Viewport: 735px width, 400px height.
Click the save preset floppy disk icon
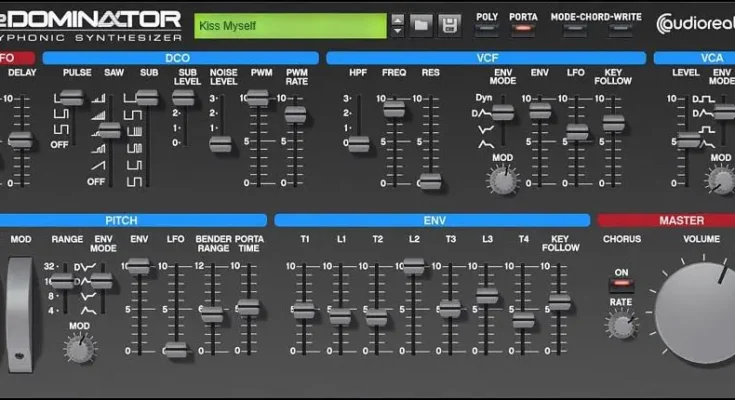(x=450, y=23)
